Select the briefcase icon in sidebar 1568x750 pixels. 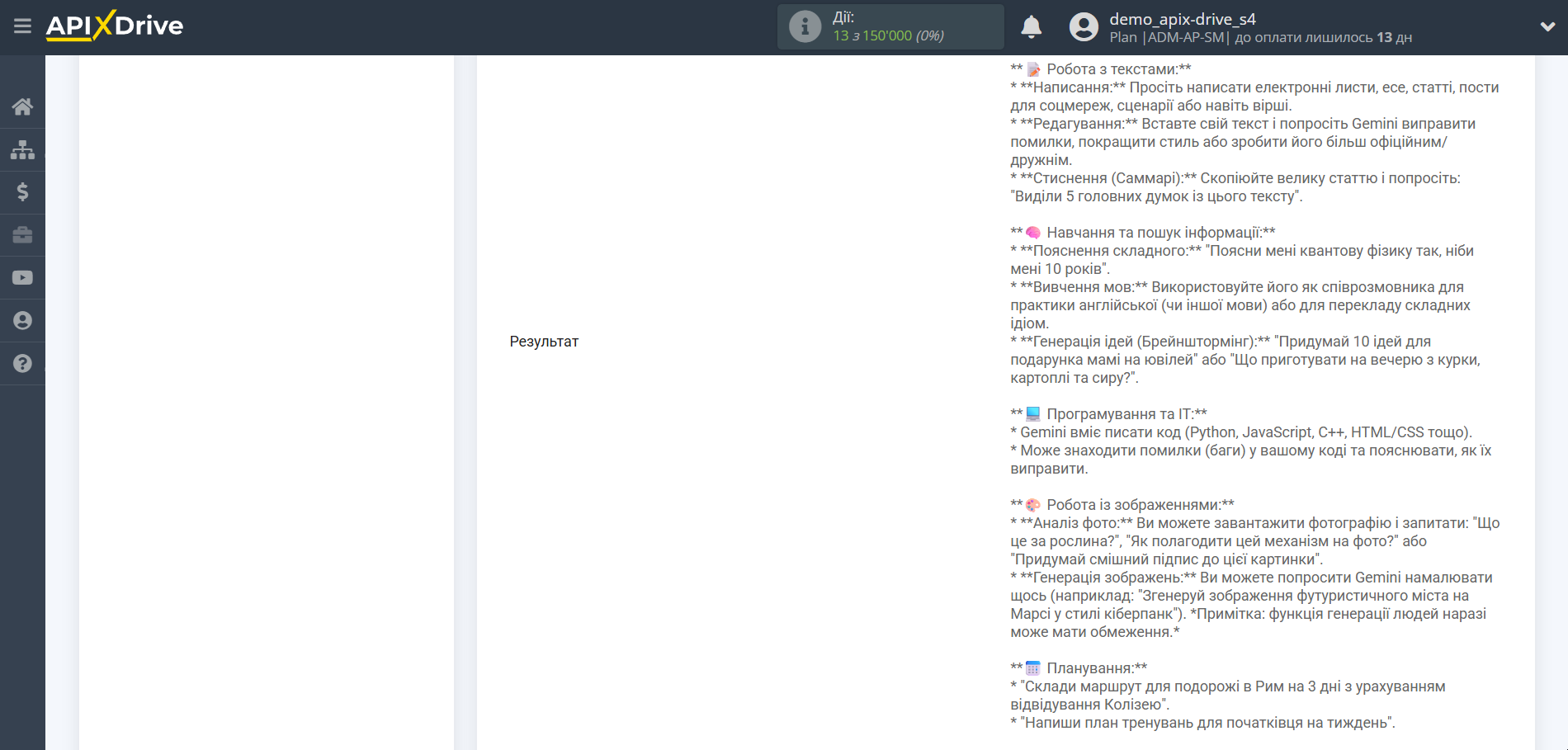(22, 235)
